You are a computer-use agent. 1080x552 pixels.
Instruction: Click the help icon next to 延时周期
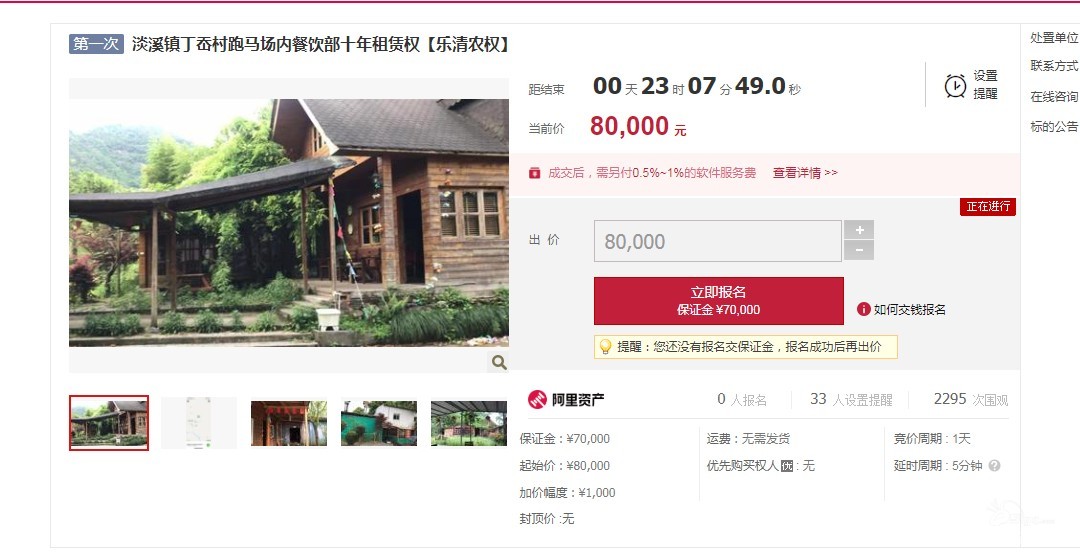click(x=994, y=466)
